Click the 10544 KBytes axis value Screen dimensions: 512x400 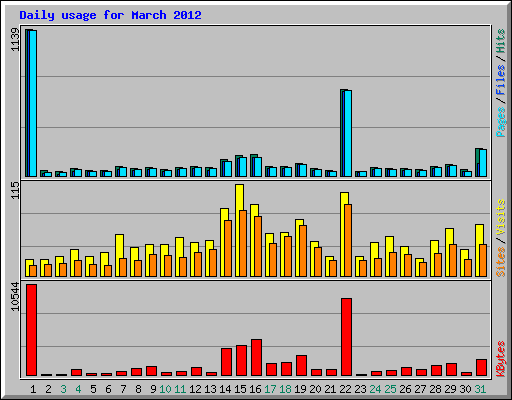(15, 296)
